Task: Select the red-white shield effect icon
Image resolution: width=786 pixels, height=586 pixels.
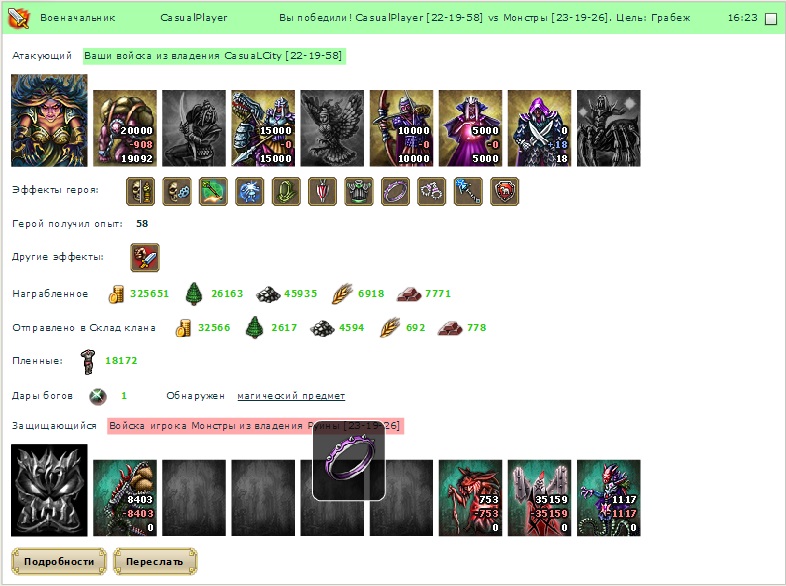Action: pos(322,191)
